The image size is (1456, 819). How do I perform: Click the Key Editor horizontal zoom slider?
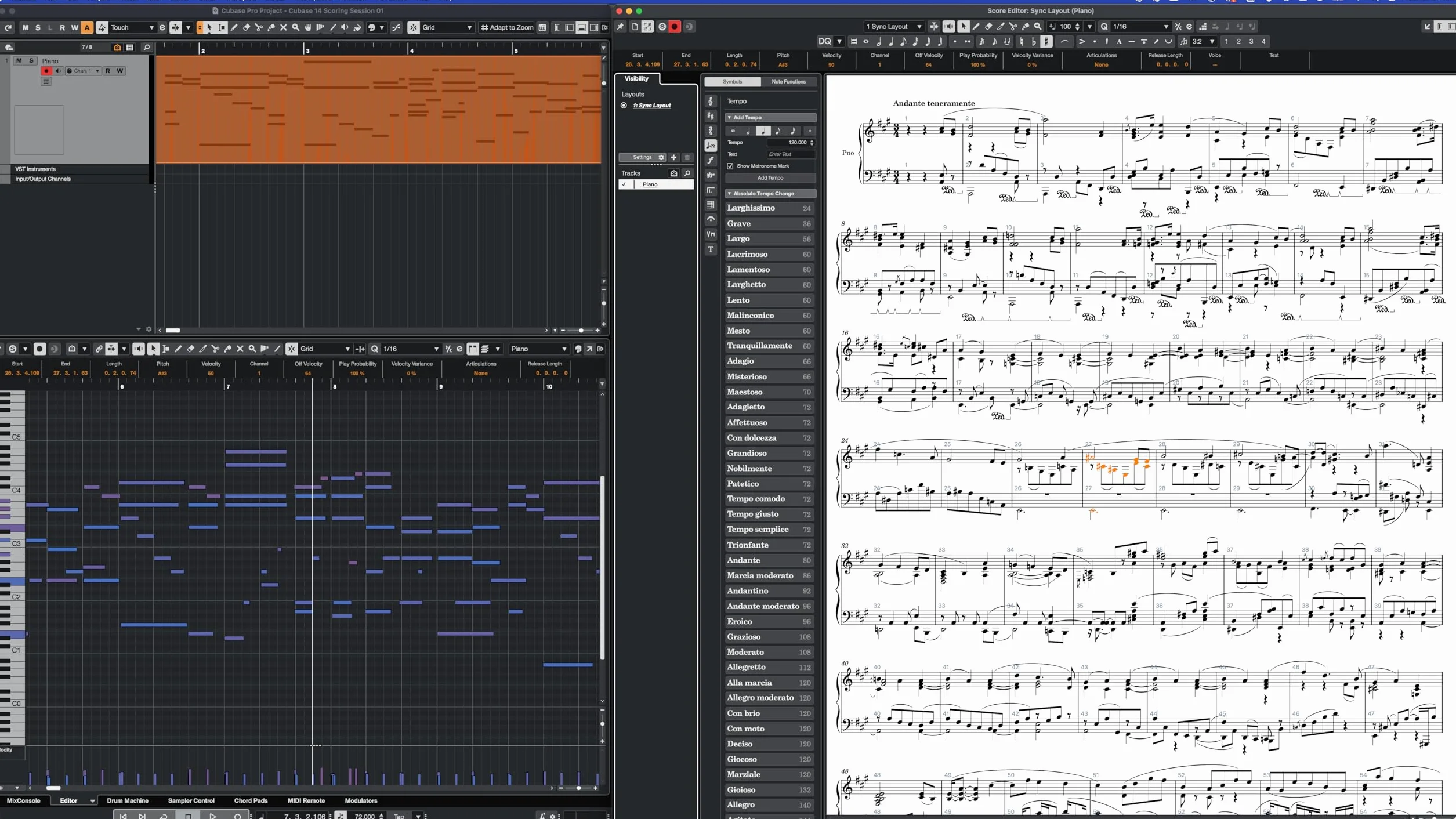[578, 788]
